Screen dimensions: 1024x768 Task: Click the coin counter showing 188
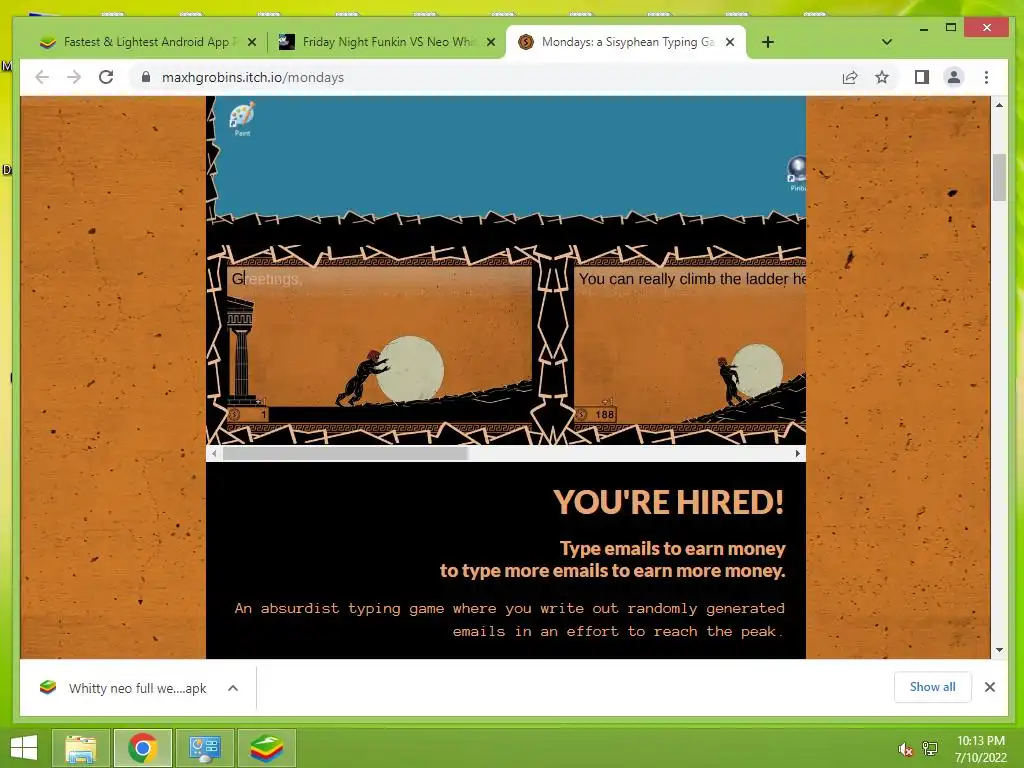coord(596,414)
